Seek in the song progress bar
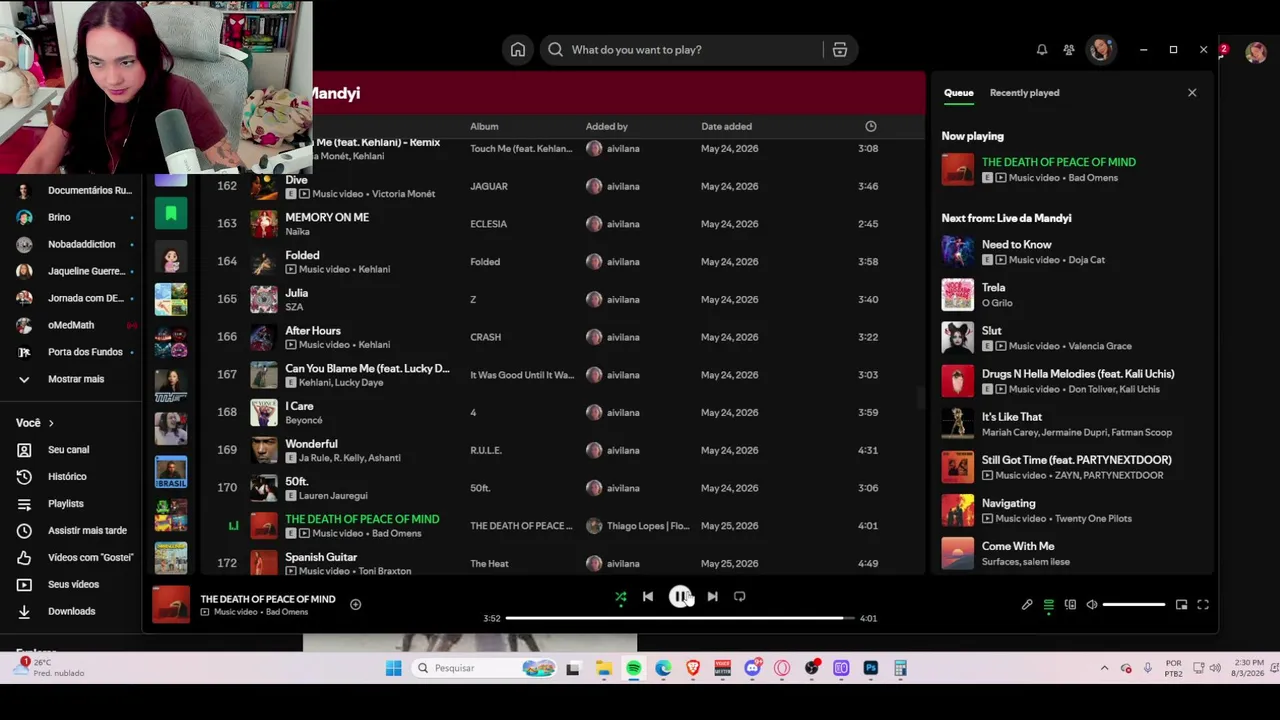The image size is (1280, 720). coord(680,619)
